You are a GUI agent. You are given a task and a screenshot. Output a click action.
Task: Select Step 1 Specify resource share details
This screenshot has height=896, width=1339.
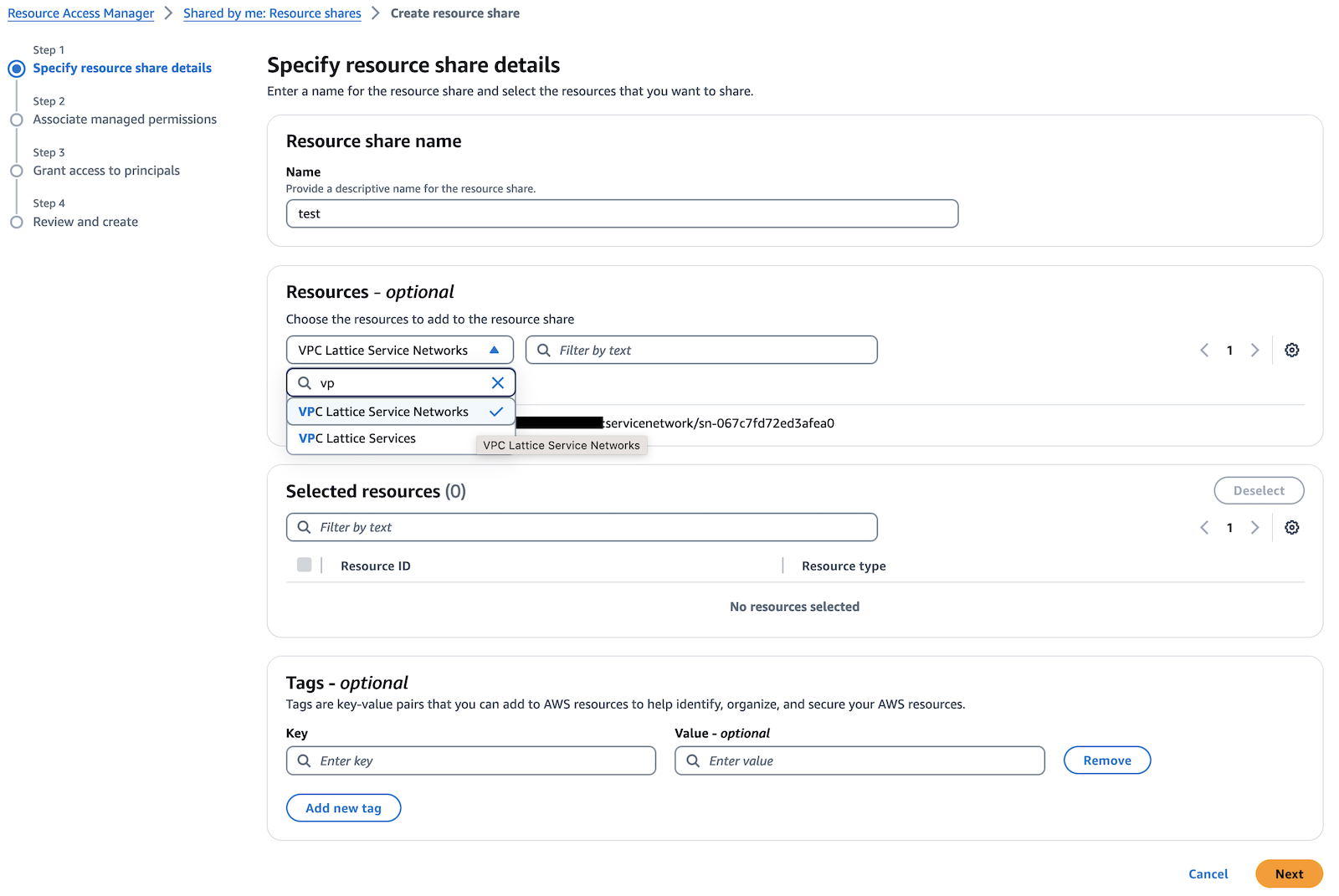point(122,69)
